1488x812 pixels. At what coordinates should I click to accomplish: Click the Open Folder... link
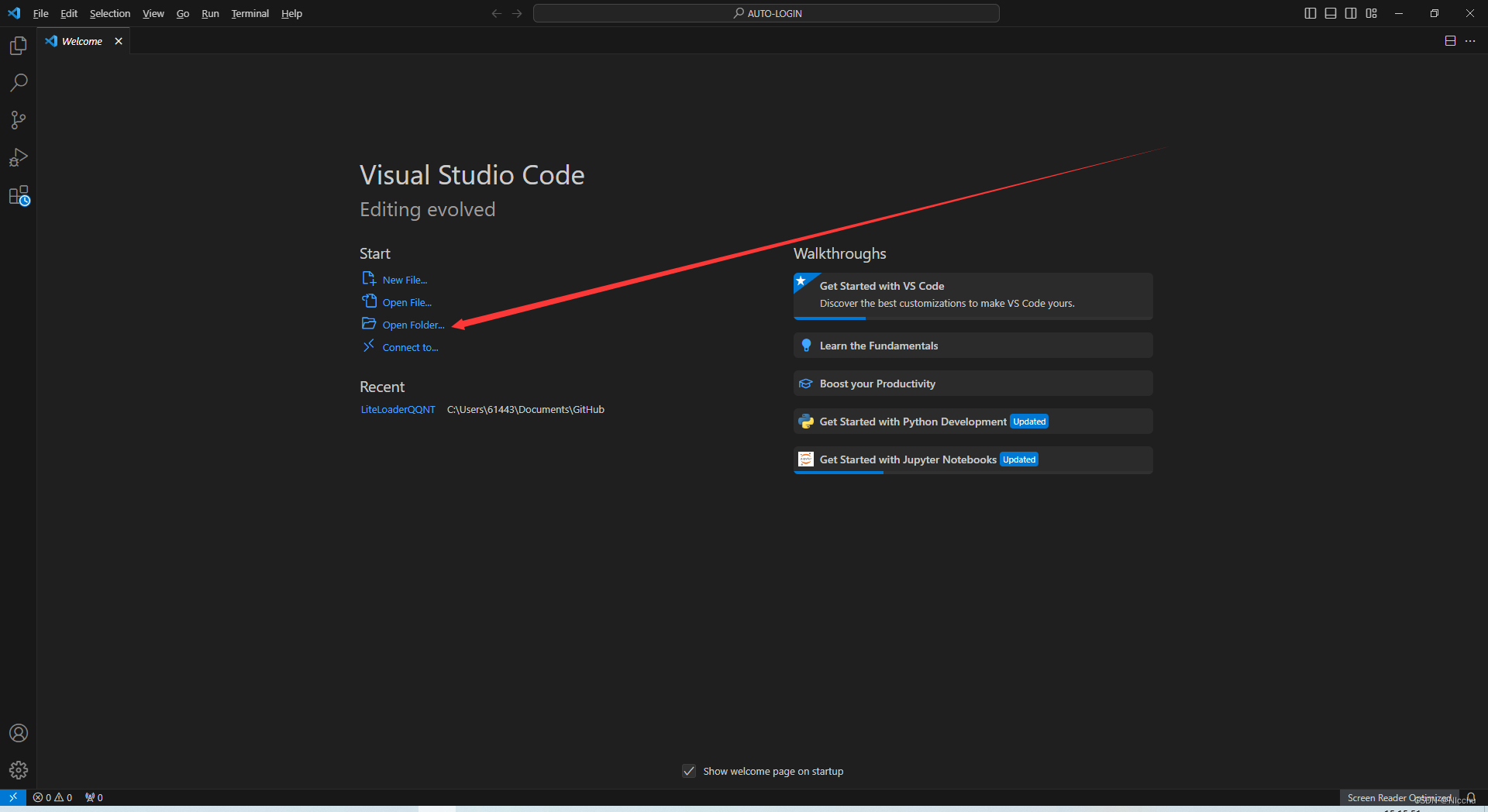[413, 325]
